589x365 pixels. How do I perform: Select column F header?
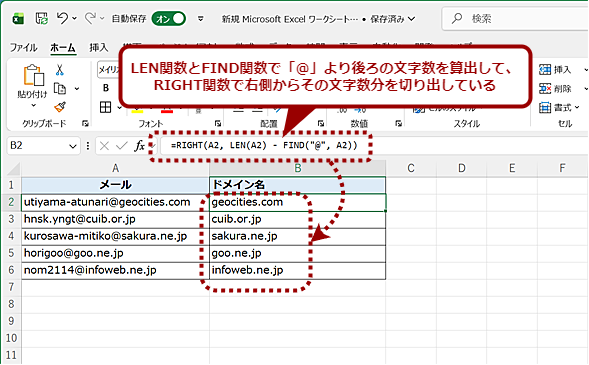pos(562,168)
